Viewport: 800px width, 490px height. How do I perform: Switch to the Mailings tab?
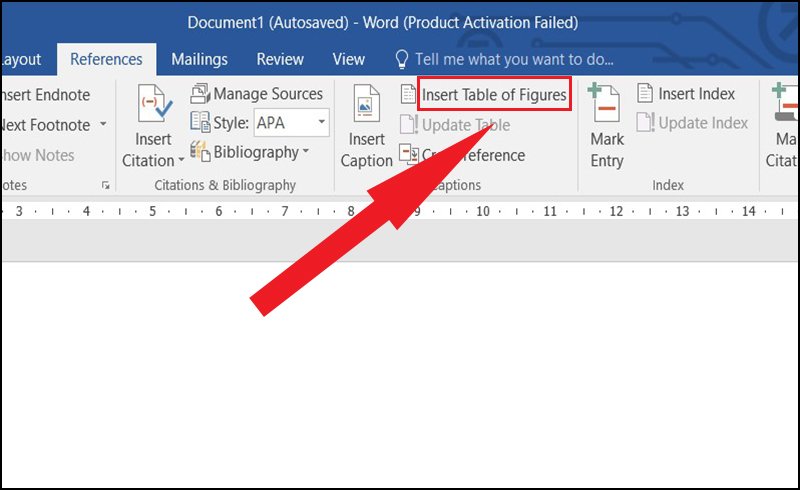click(x=199, y=59)
